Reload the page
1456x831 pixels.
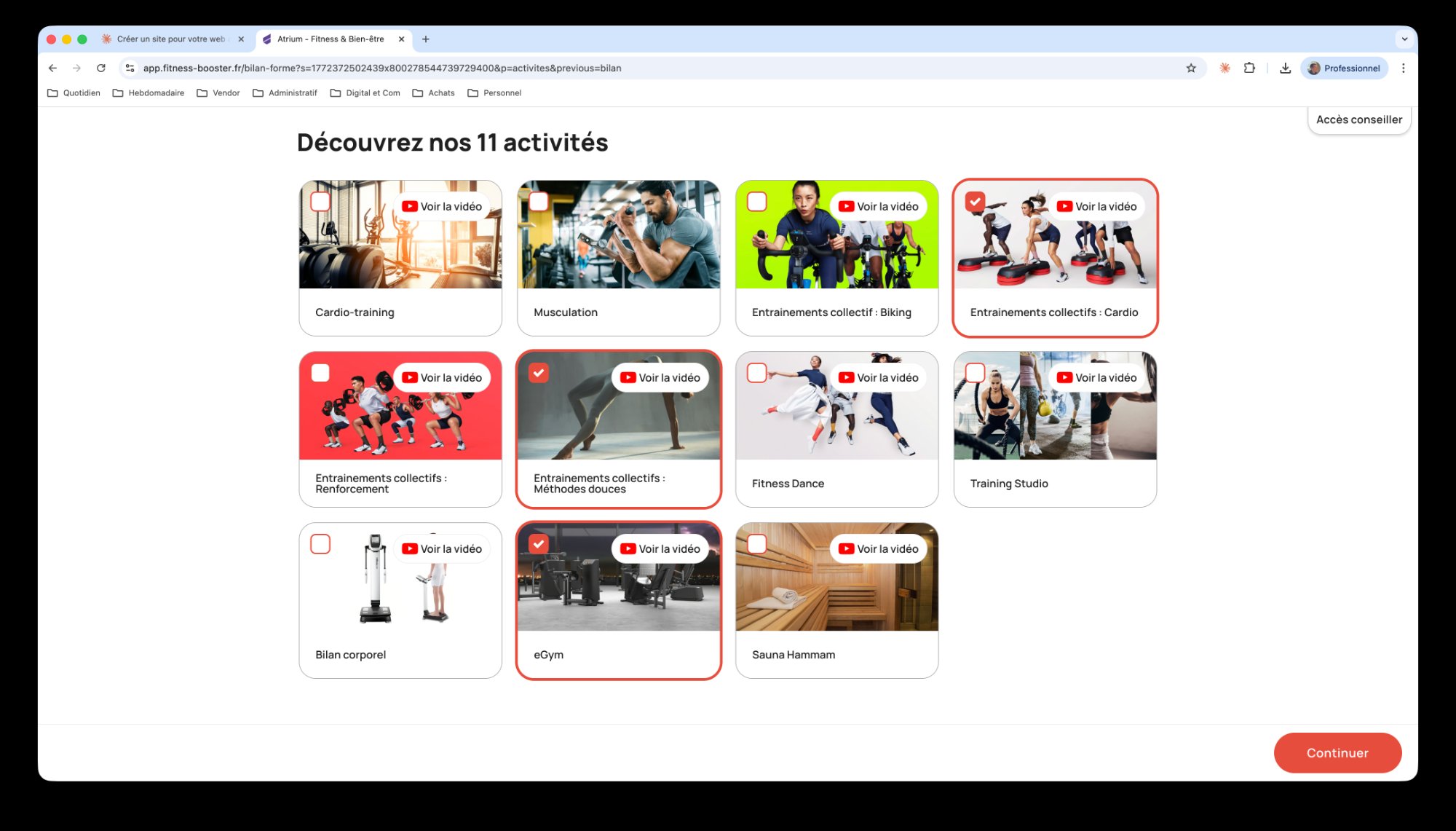click(x=101, y=68)
